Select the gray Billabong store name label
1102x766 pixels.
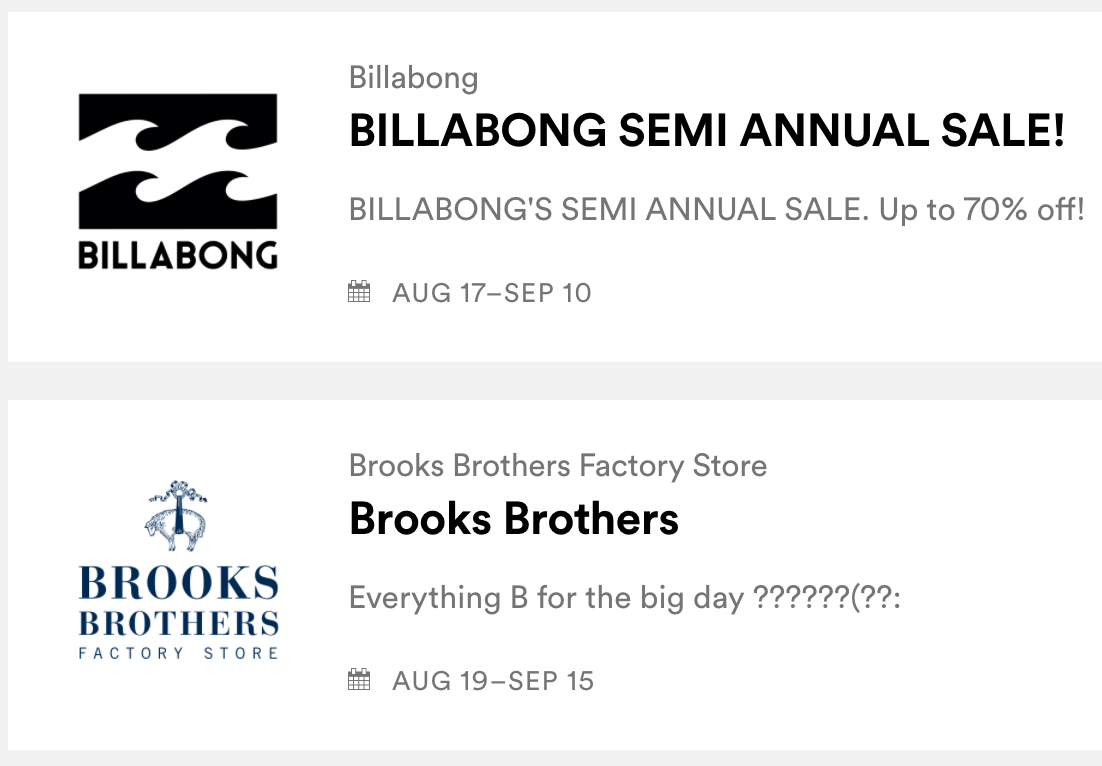[414, 77]
